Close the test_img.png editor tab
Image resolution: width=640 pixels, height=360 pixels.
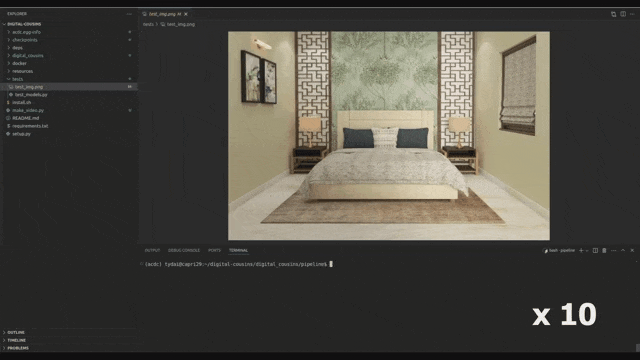click(x=186, y=14)
